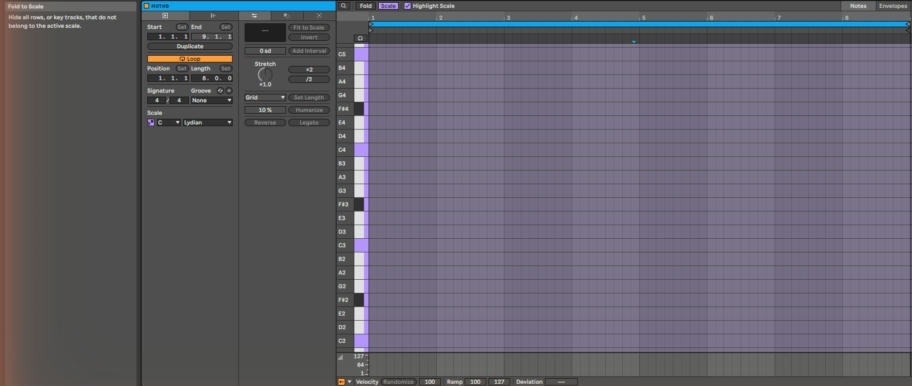Screen dimensions: 912x386
Task: Click the Deviation value field
Action: pyautogui.click(x=561, y=382)
